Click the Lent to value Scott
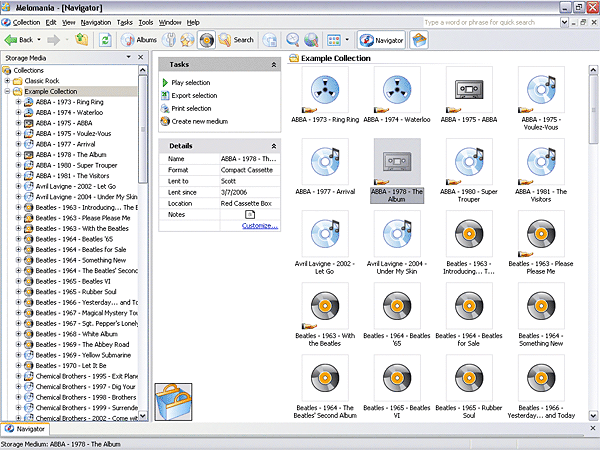This screenshot has width=600, height=450. point(228,181)
